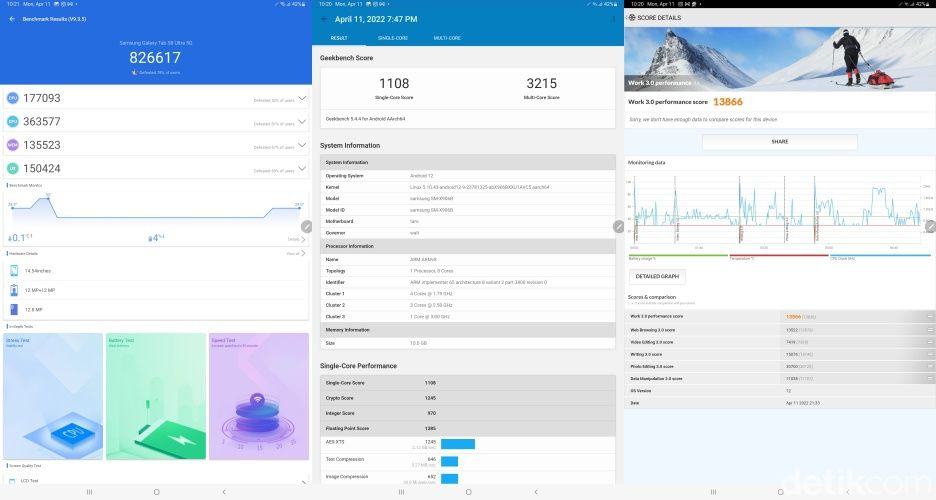
Task: Click the Governor row
Action: point(468,233)
